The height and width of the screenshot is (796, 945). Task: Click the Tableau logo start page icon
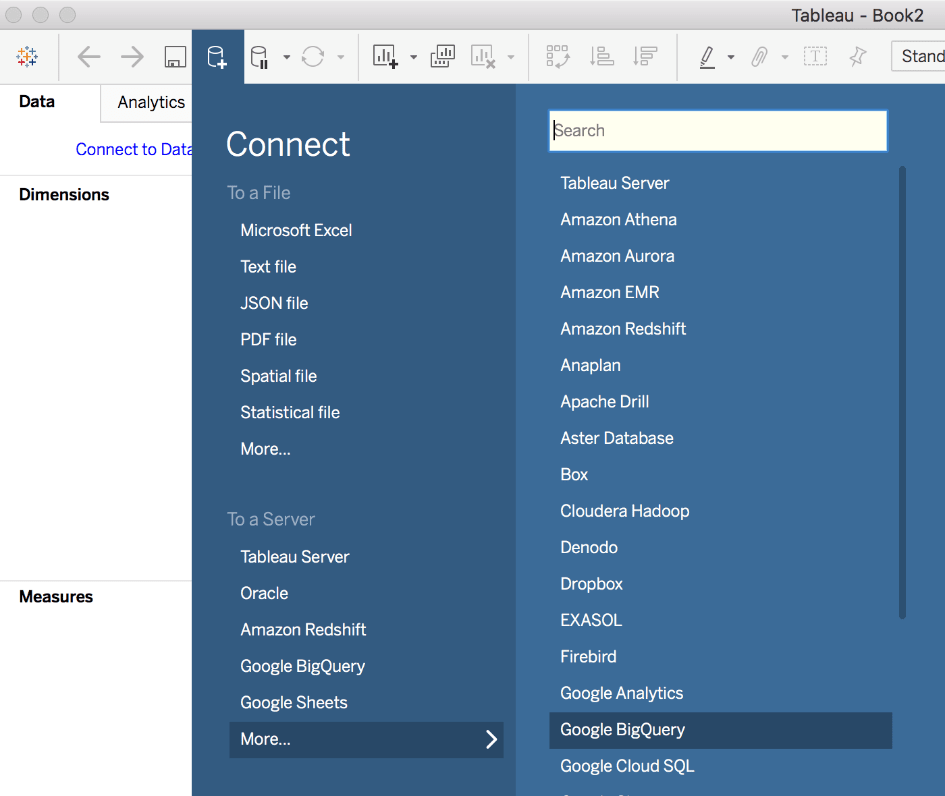pos(27,57)
